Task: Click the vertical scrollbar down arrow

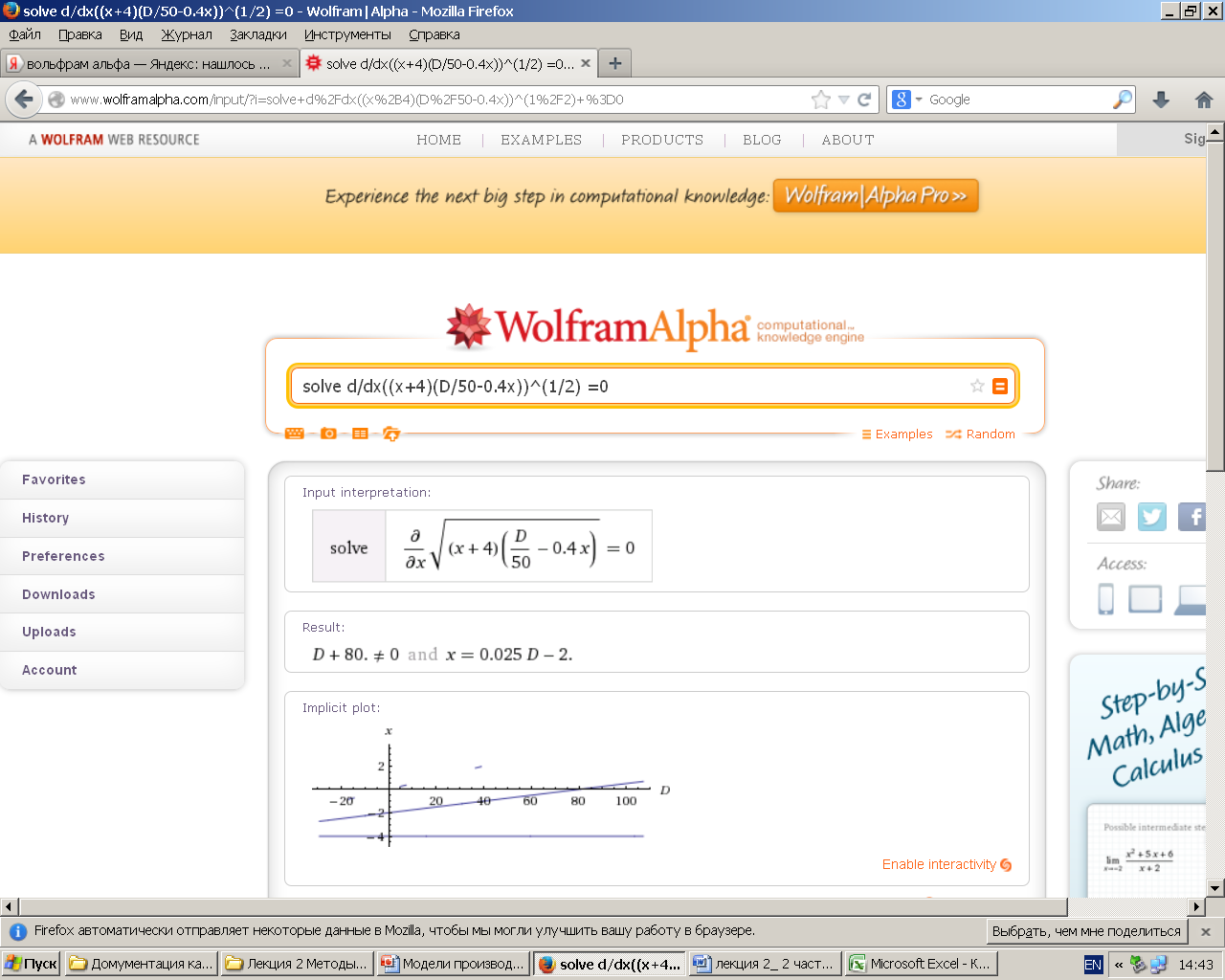Action: point(1215,888)
